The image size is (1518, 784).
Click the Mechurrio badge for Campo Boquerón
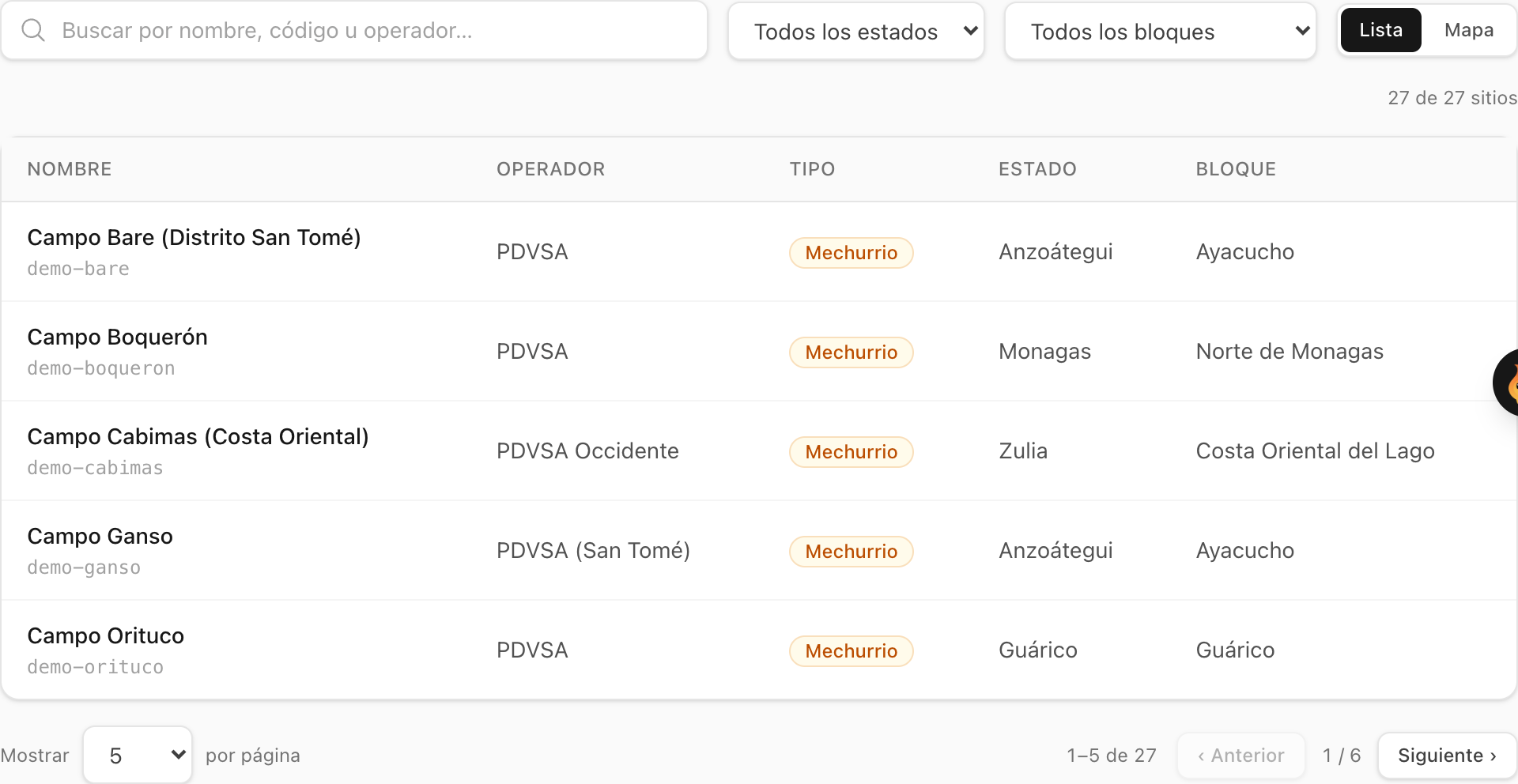pyautogui.click(x=851, y=352)
